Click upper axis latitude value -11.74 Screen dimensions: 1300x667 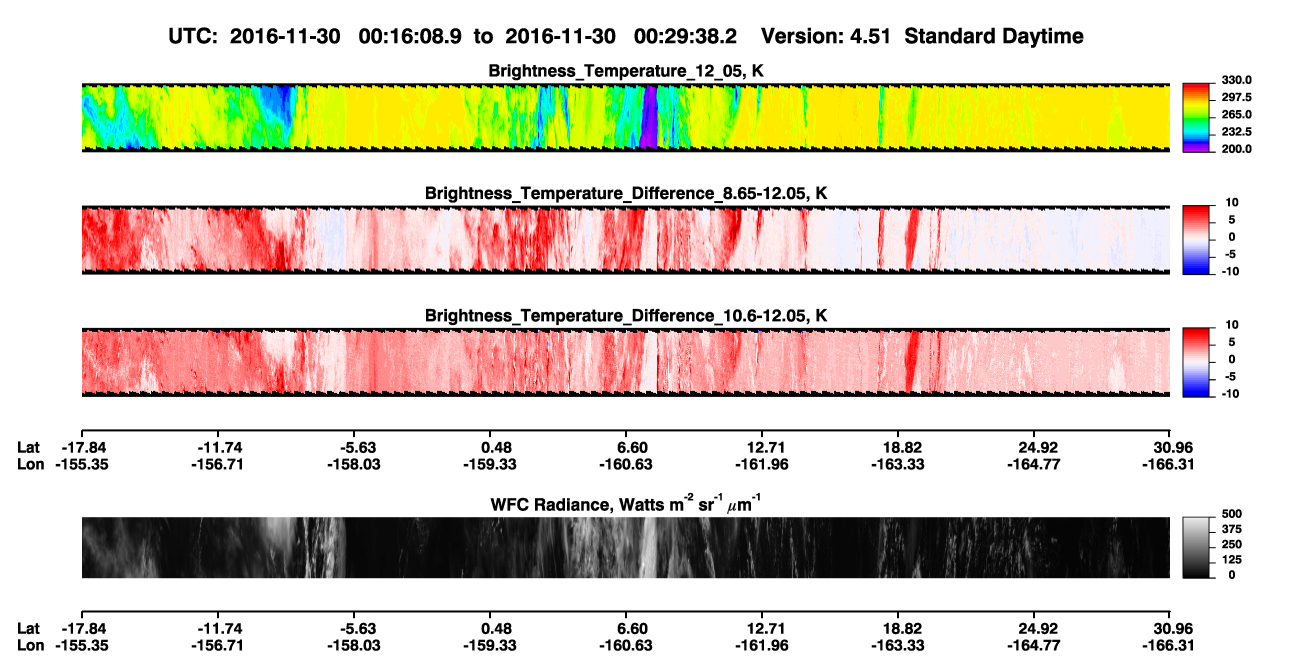219,447
